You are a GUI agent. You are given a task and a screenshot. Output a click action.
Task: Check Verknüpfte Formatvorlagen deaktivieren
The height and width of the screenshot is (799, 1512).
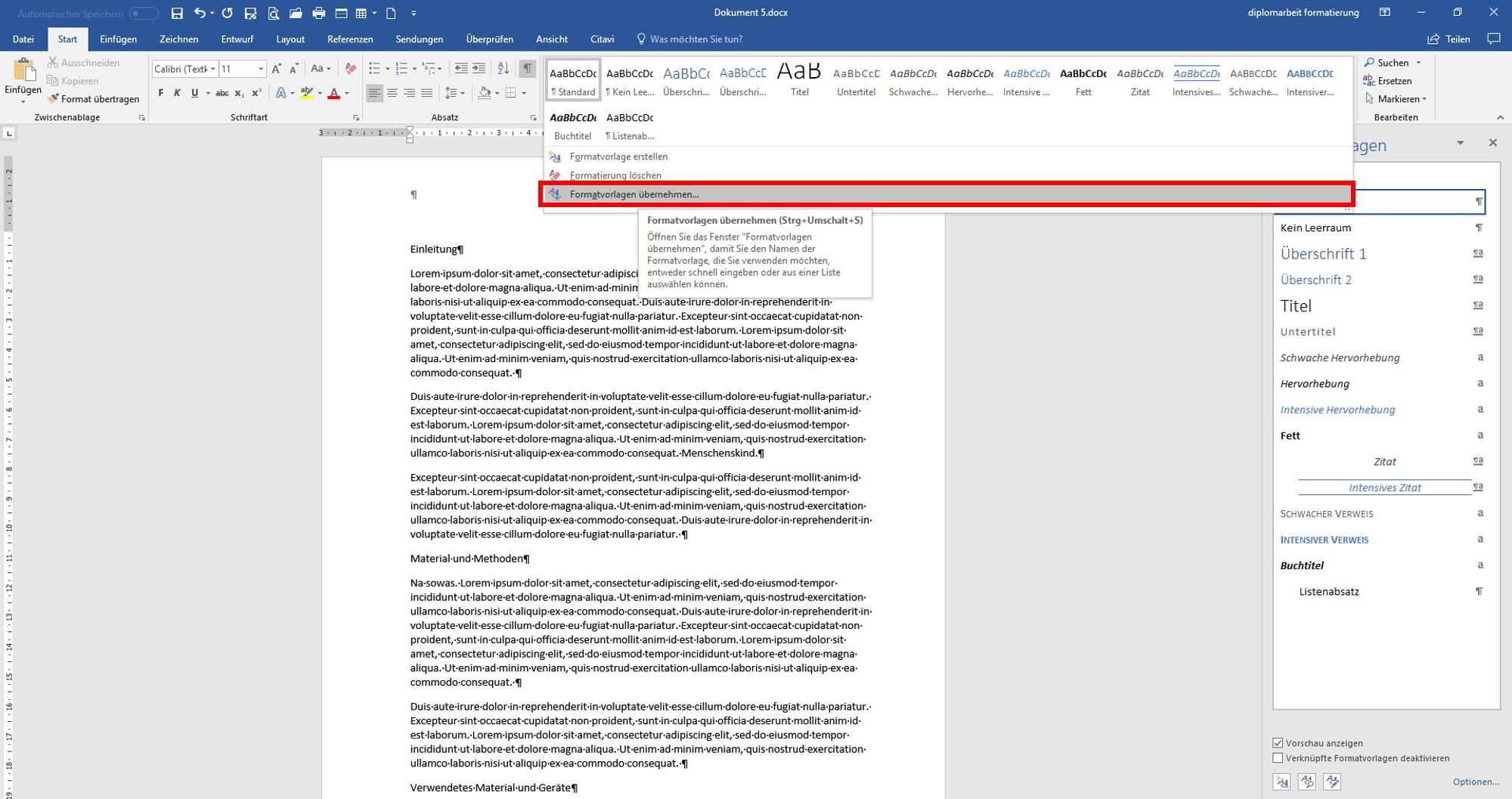(x=1278, y=758)
